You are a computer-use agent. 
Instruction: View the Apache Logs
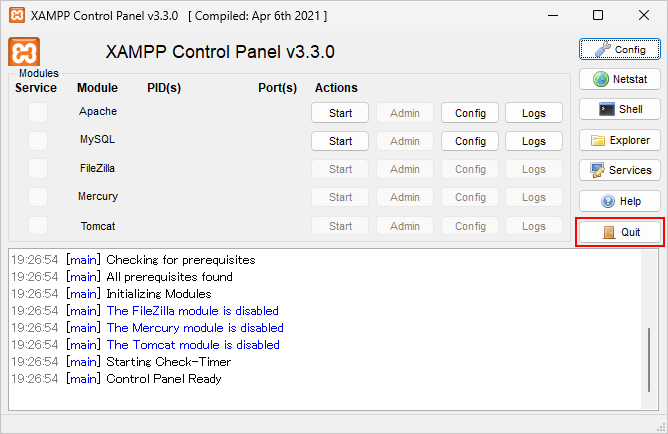click(534, 113)
